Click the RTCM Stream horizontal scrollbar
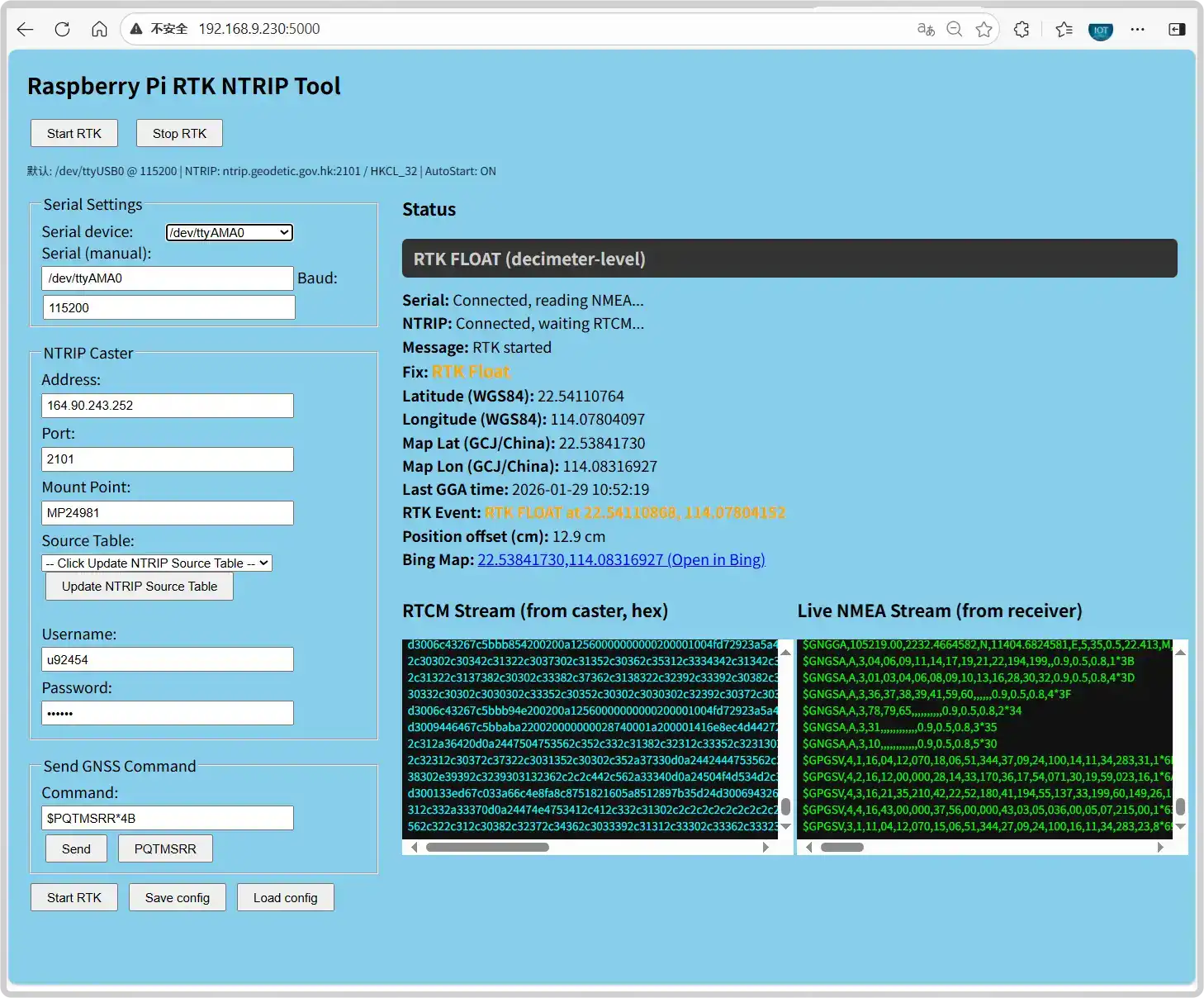This screenshot has height=998, width=1204. (487, 847)
